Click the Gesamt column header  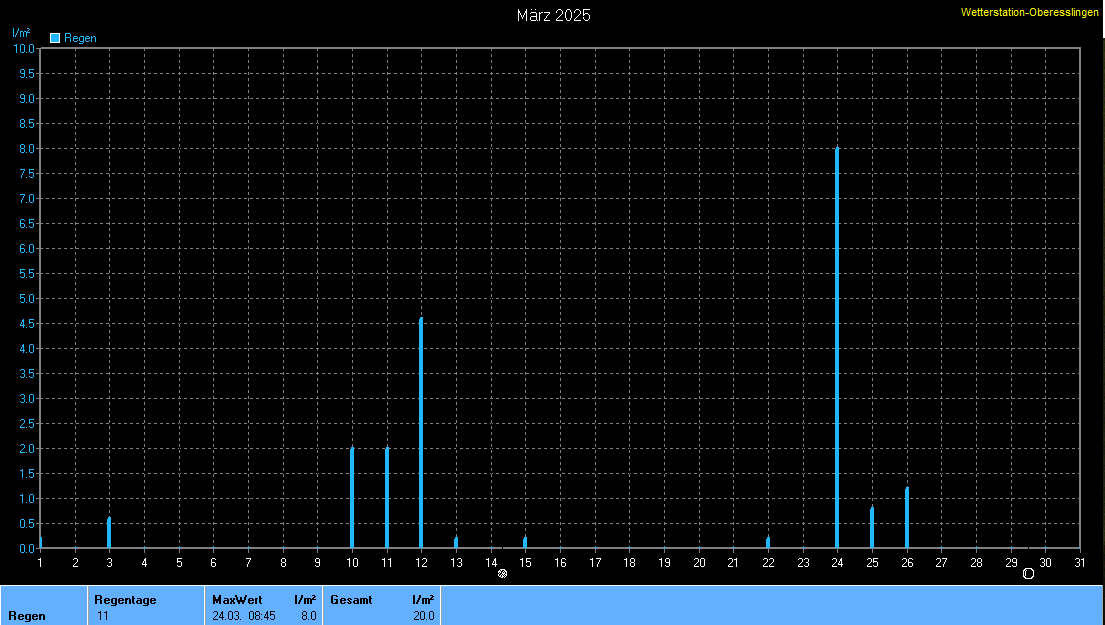pyautogui.click(x=351, y=600)
